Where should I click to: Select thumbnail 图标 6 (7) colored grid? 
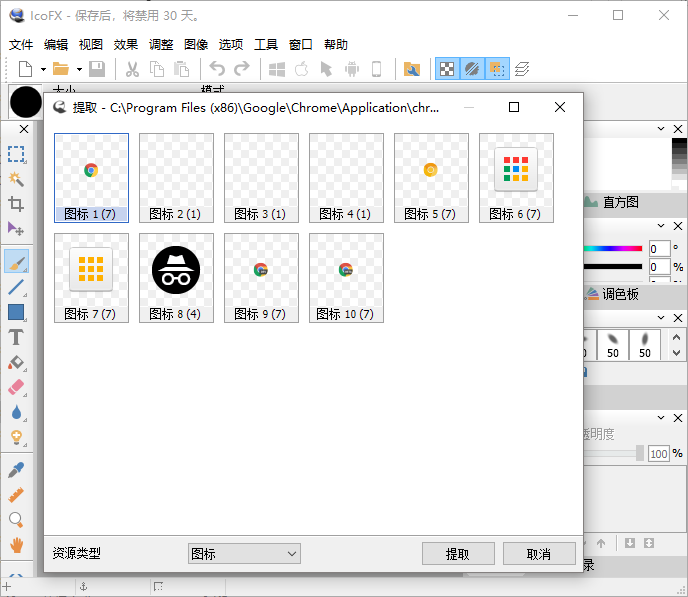[x=516, y=178]
